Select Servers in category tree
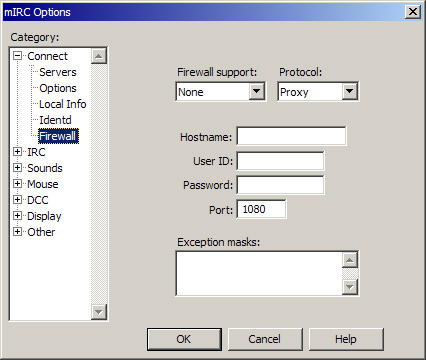426x360 pixels. coord(58,72)
